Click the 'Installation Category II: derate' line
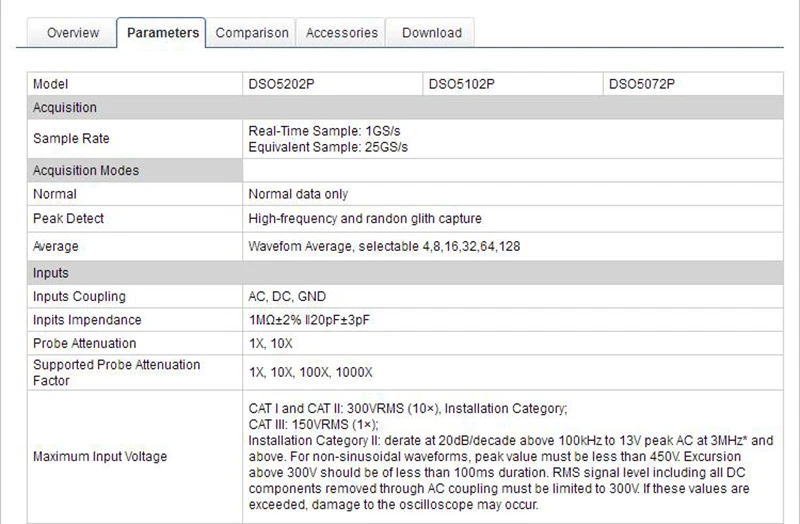 [511, 440]
